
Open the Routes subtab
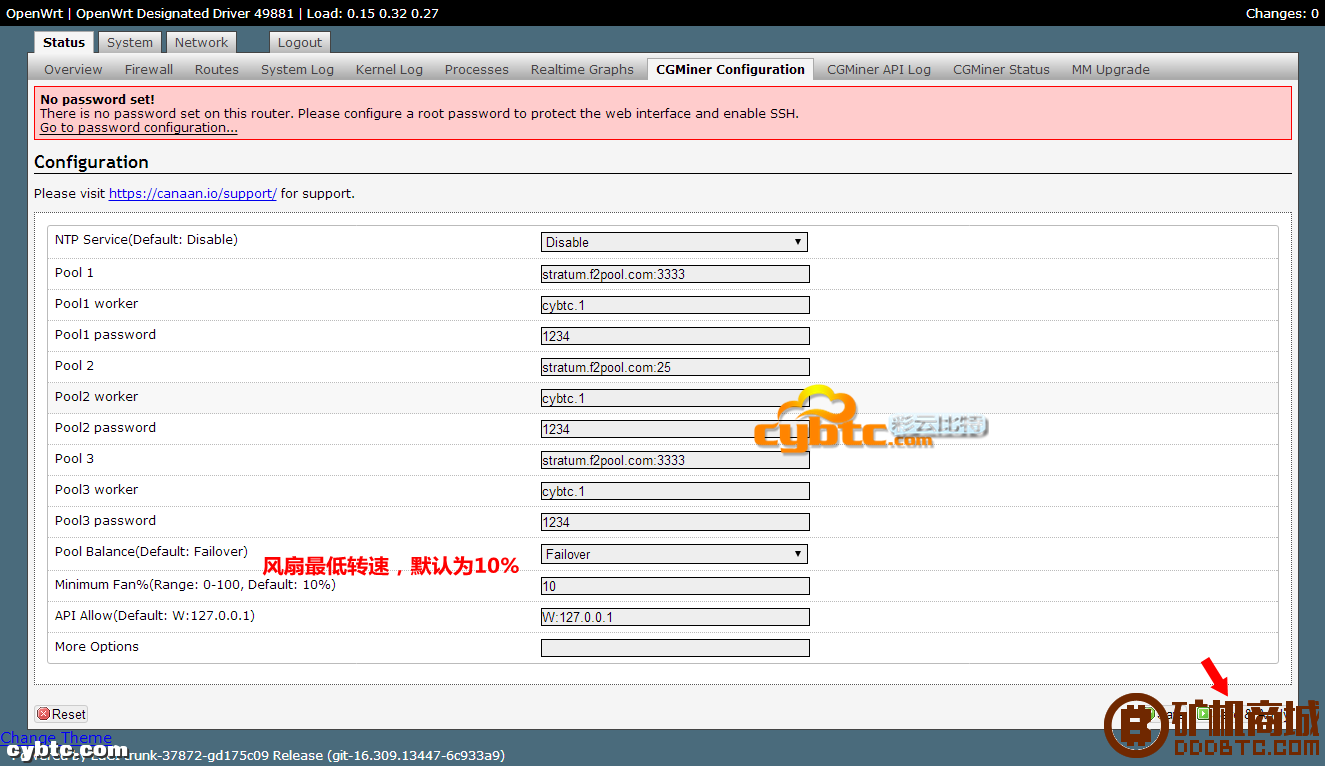[x=217, y=69]
